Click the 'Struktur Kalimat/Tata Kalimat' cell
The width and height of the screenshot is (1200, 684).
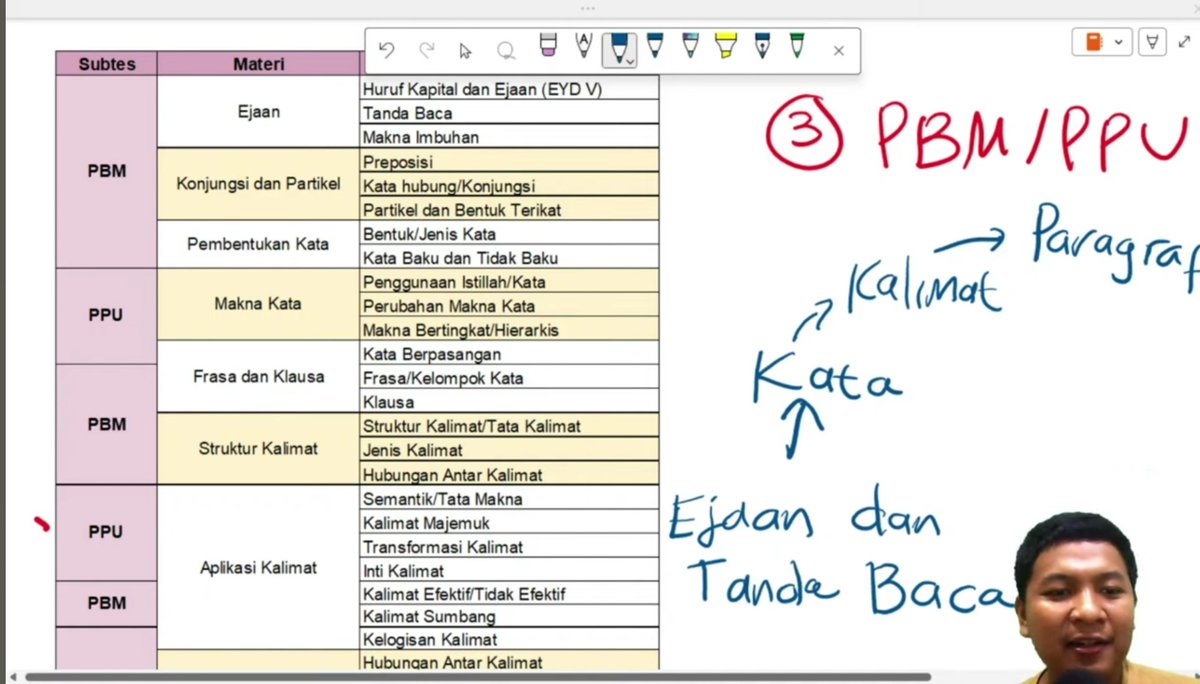pos(509,425)
